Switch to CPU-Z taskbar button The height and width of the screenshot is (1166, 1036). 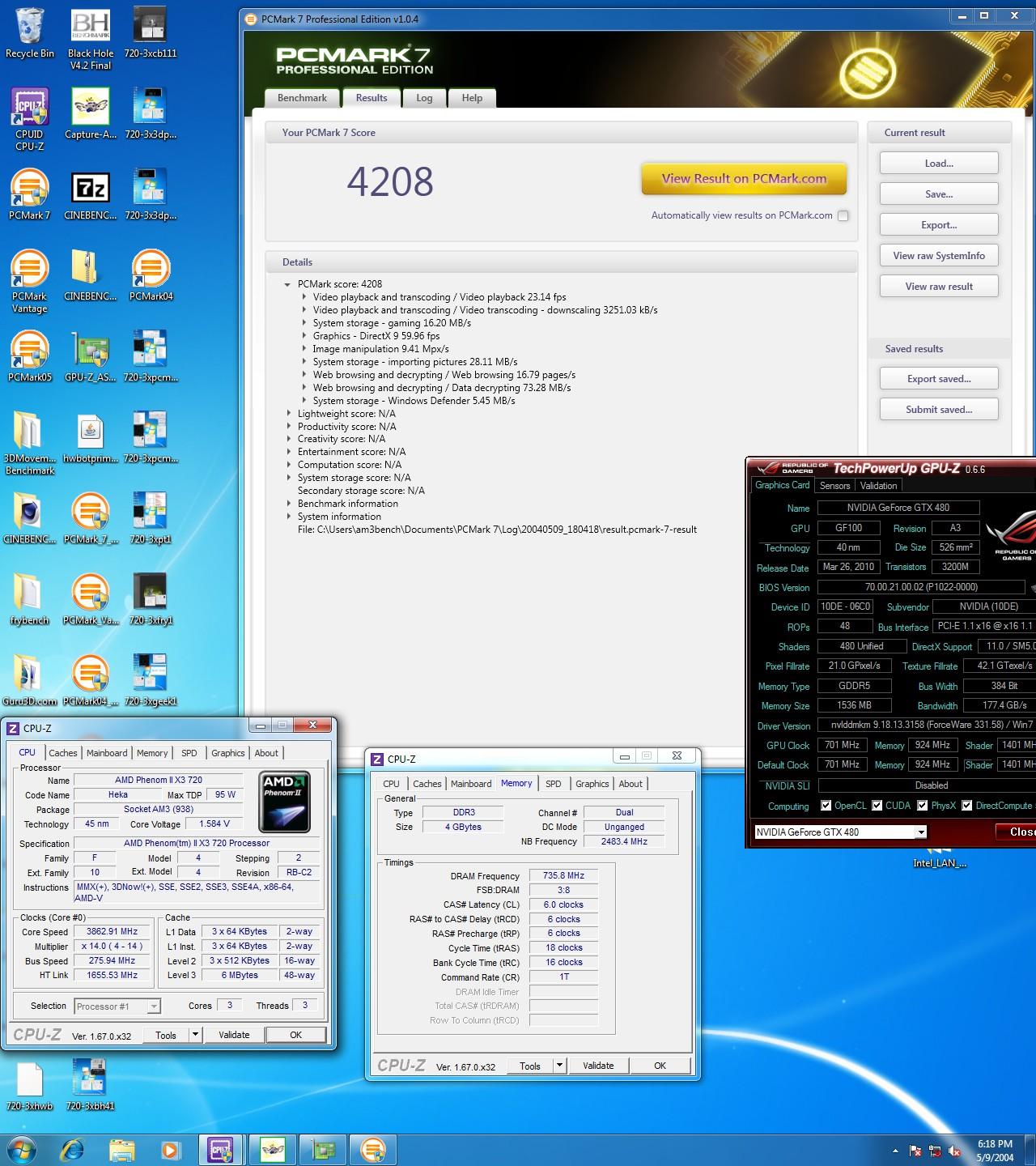pyautogui.click(x=221, y=1150)
